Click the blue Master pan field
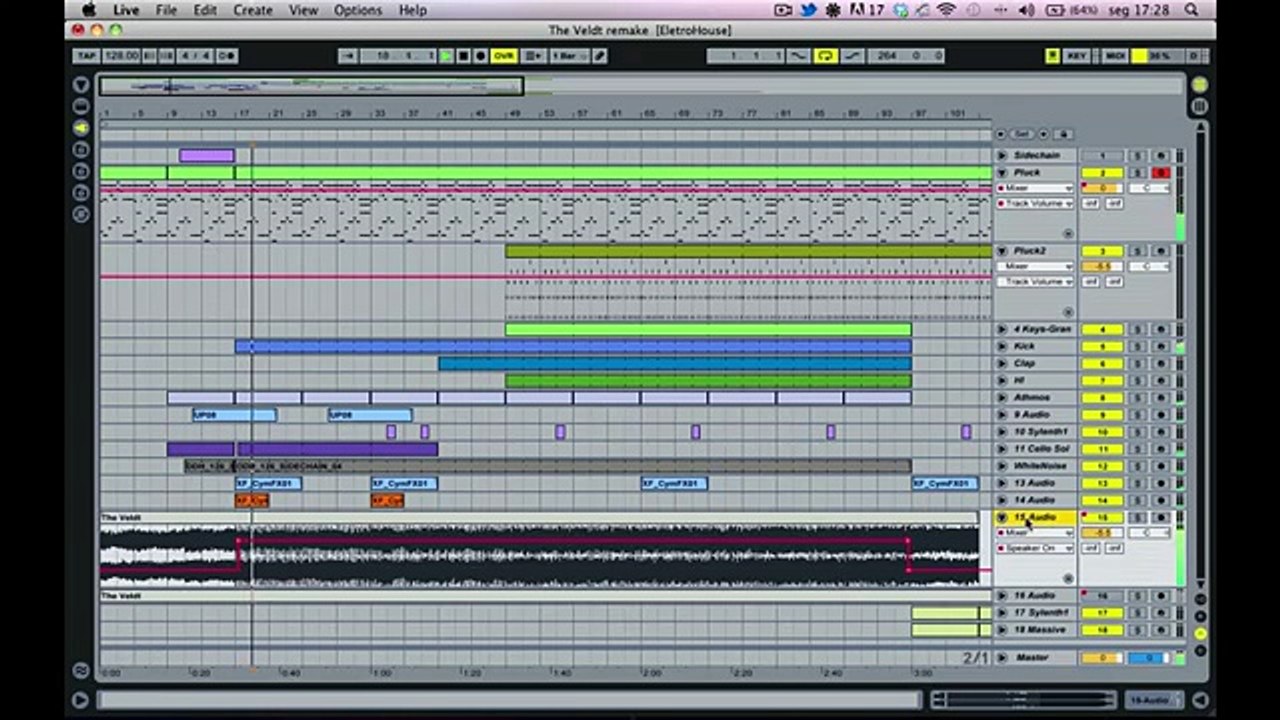Screen dimensions: 1280x720 point(1149,658)
